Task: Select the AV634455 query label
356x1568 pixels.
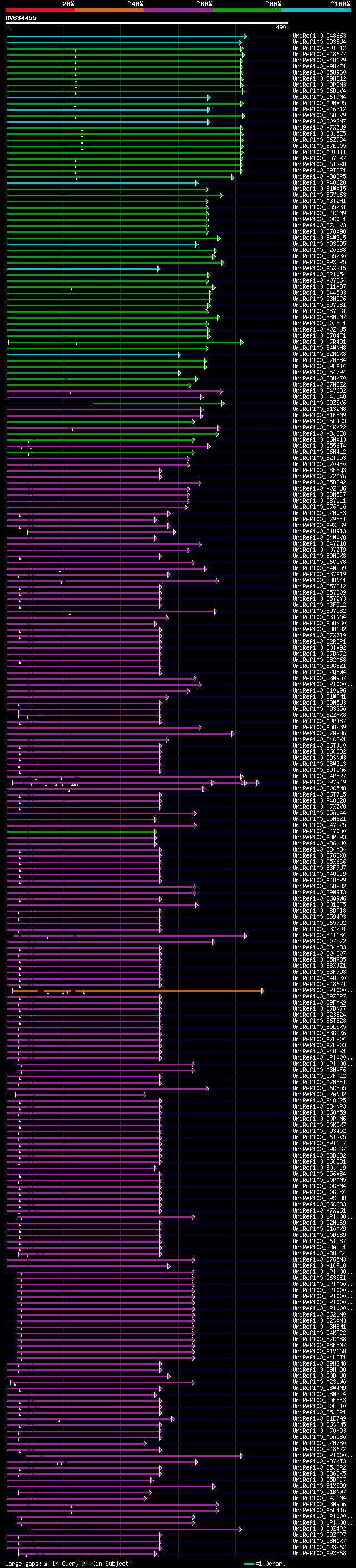Action: click(x=21, y=18)
